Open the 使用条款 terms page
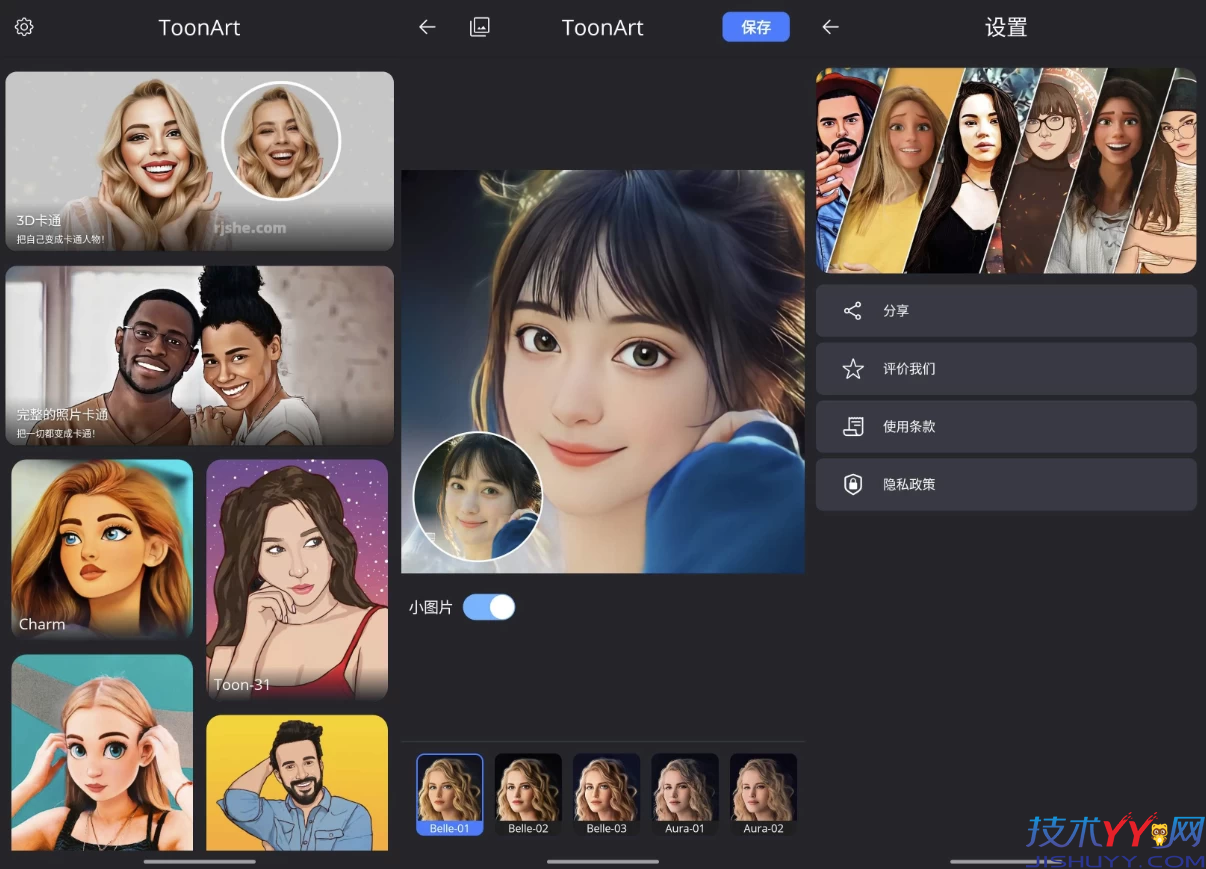The width and height of the screenshot is (1206, 869). pos(1006,426)
